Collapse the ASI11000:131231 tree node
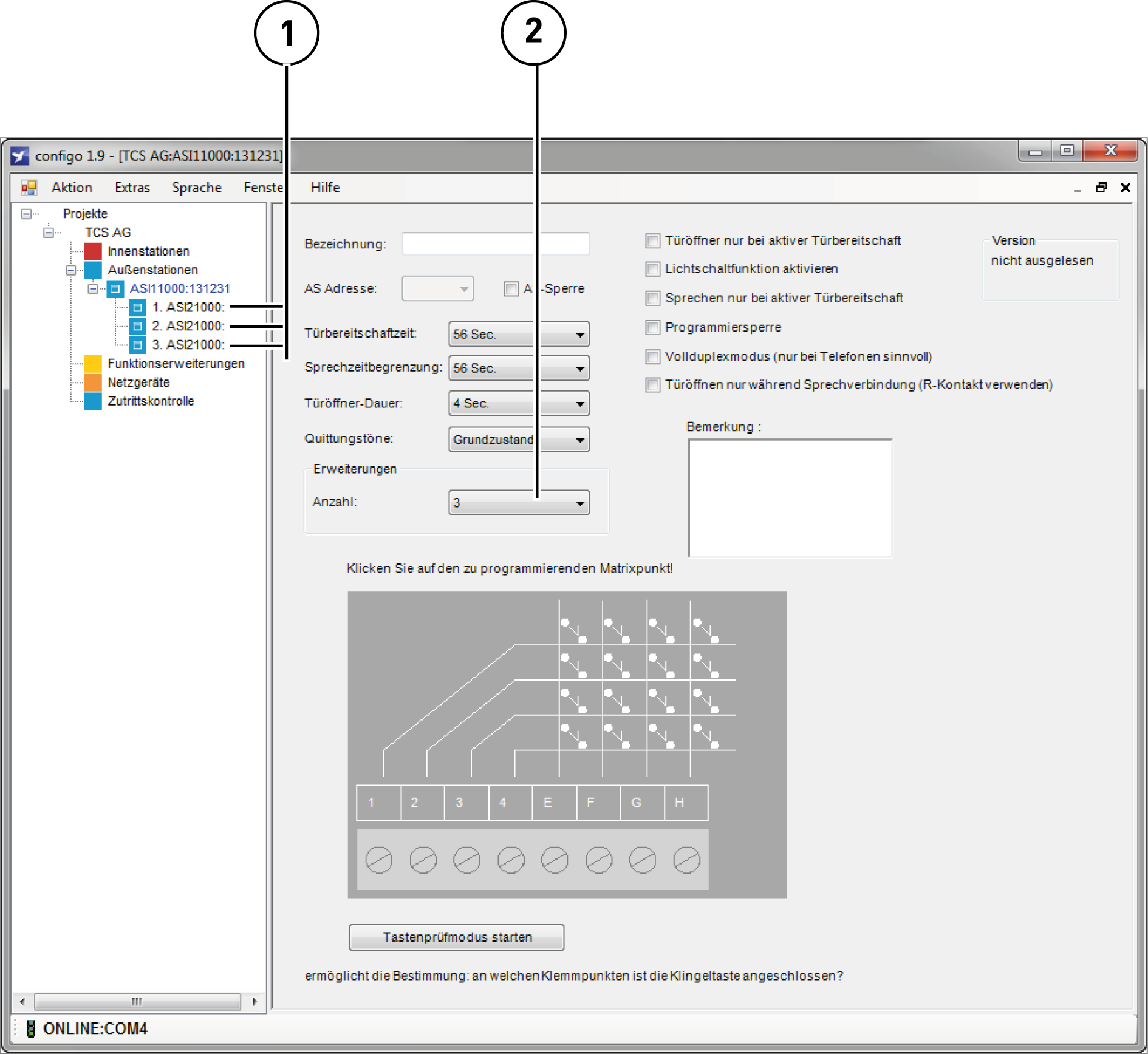 click(93, 289)
